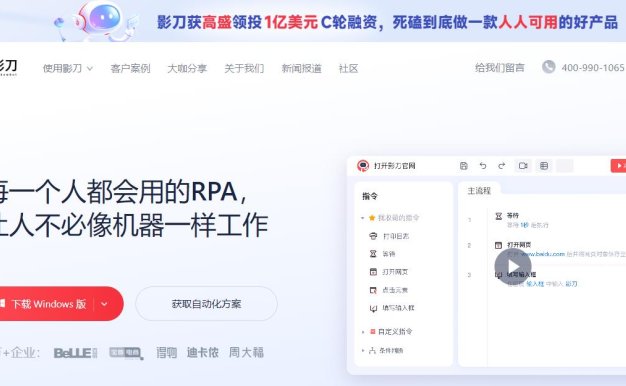The width and height of the screenshot is (626, 386).
Task: Click the 国美电器 brand logo
Action: coord(126,353)
